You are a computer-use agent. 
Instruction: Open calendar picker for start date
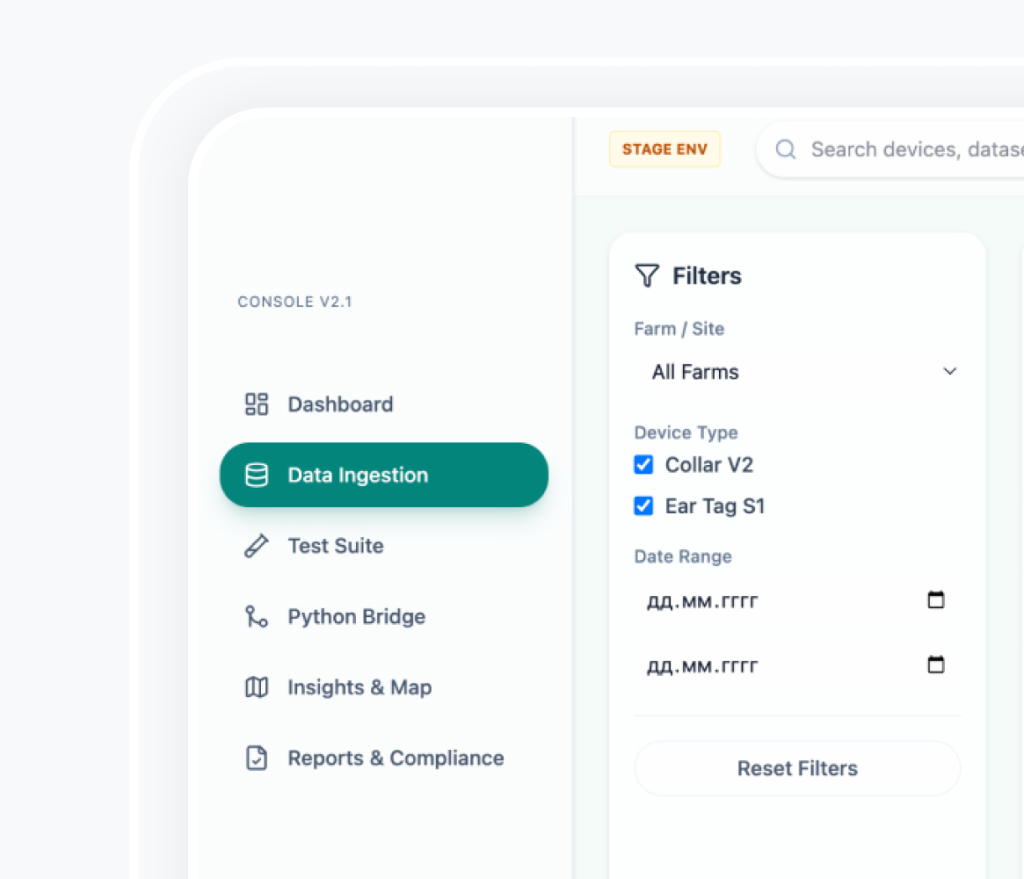pyautogui.click(x=936, y=600)
